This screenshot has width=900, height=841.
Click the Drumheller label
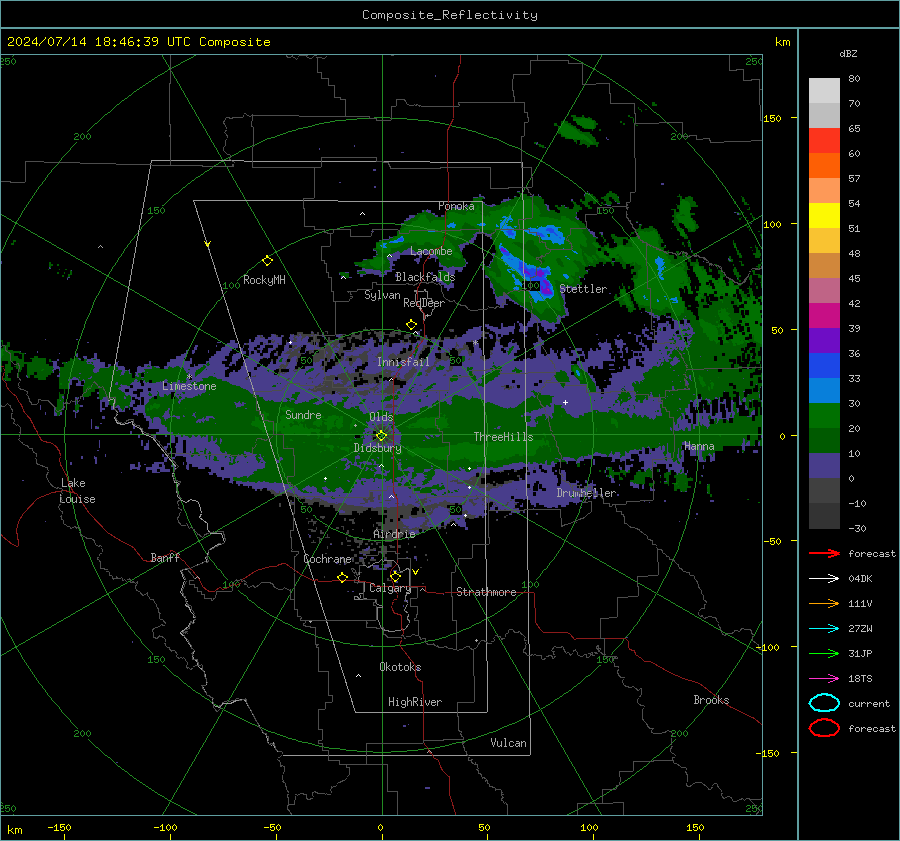pos(587,493)
